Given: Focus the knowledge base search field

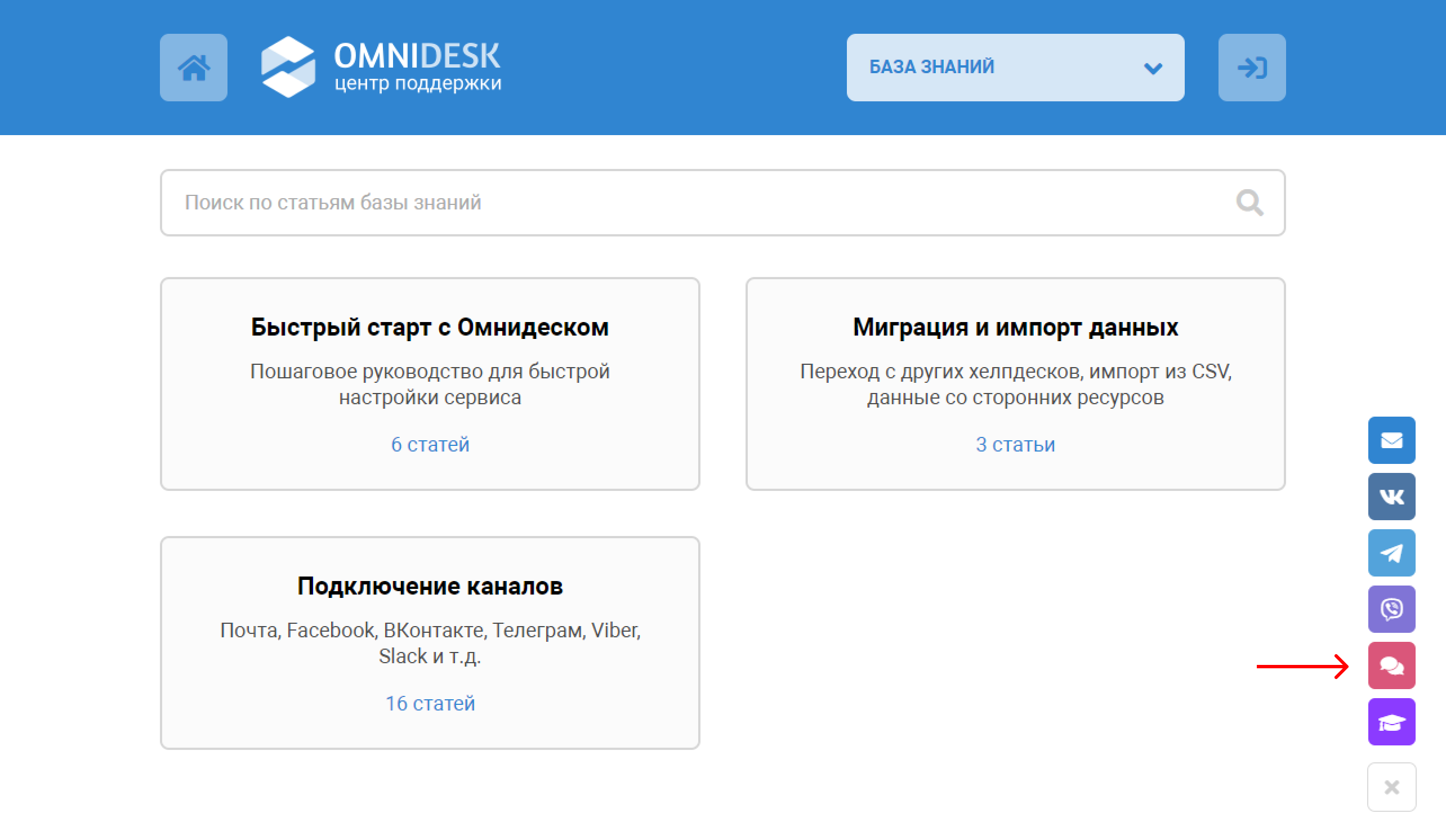Looking at the screenshot, I should (689, 203).
